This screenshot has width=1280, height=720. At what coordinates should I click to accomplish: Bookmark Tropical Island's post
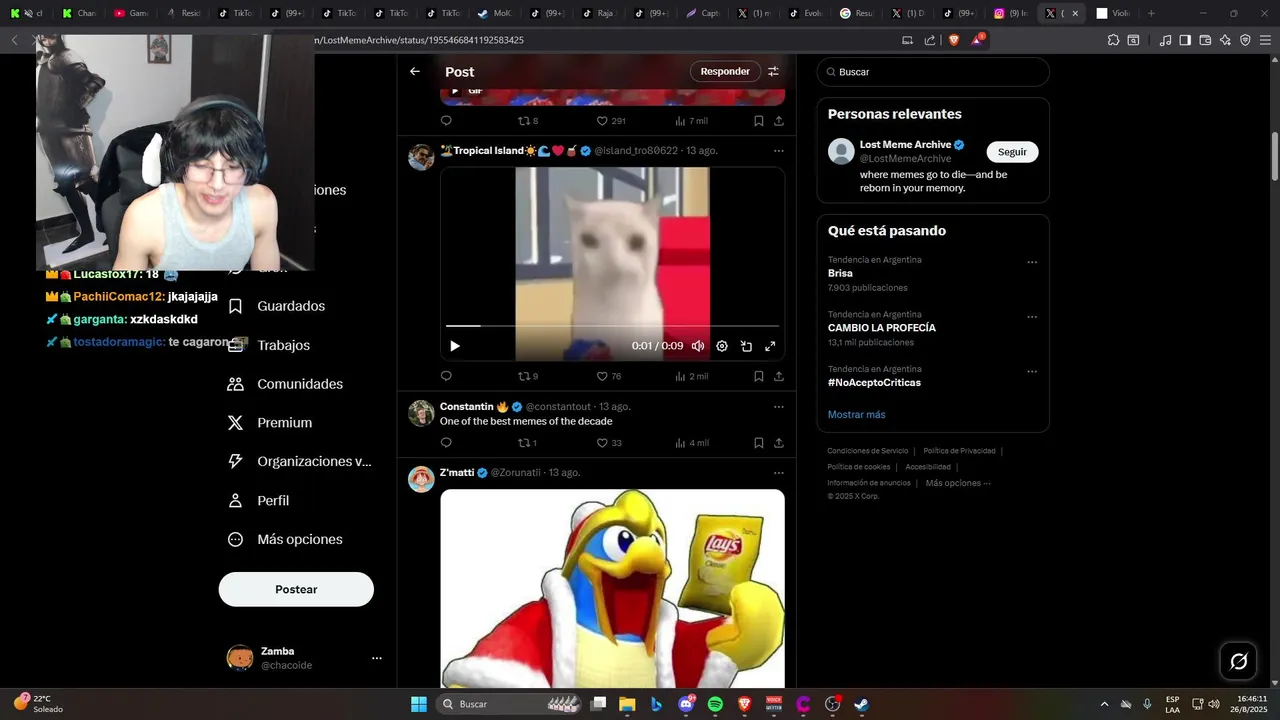[759, 376]
